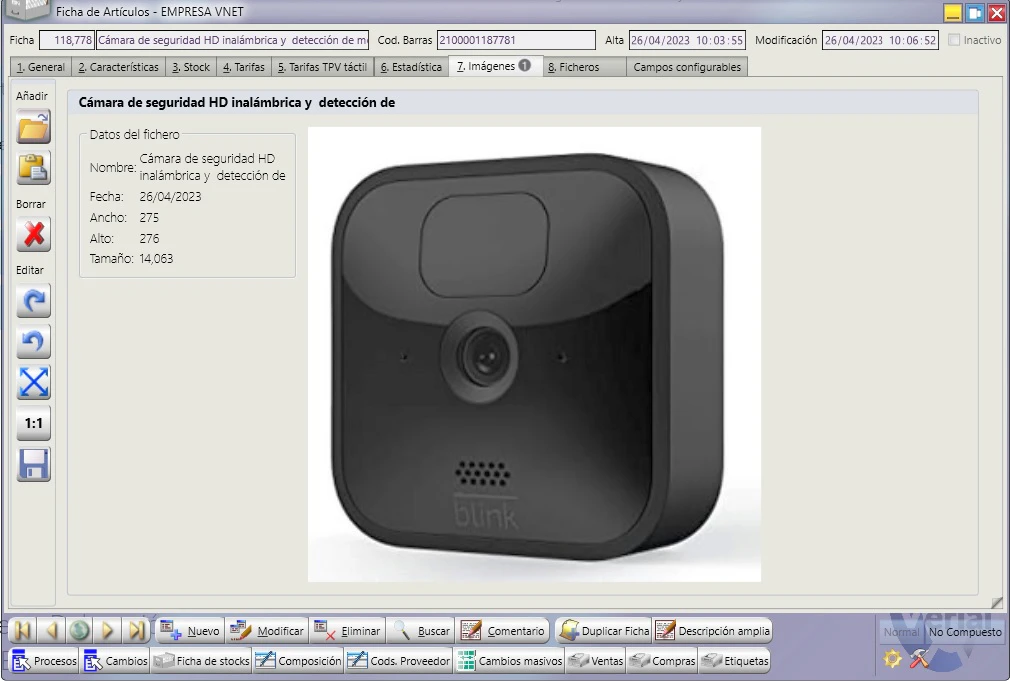Screen dimensions: 1010x681
Task: Go to first record arrow
Action: pyautogui.click(x=23, y=631)
